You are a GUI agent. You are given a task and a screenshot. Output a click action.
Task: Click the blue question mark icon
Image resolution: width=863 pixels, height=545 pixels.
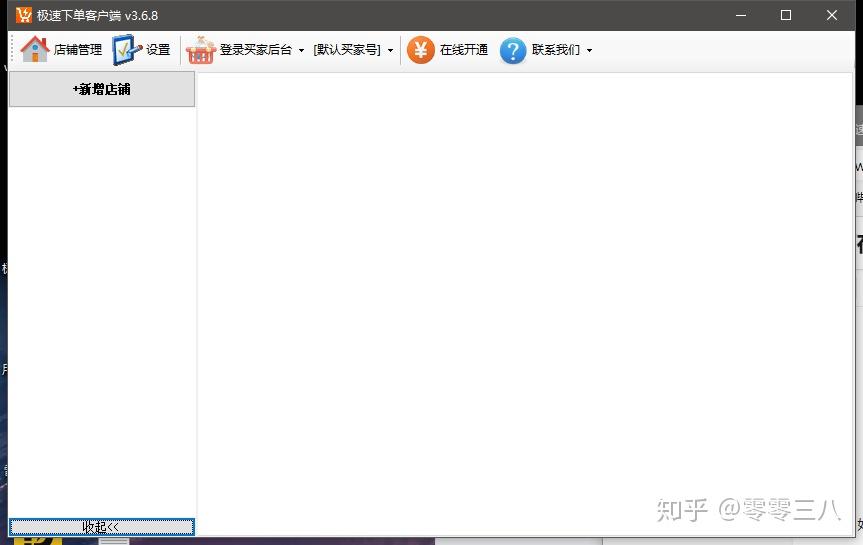click(x=513, y=51)
